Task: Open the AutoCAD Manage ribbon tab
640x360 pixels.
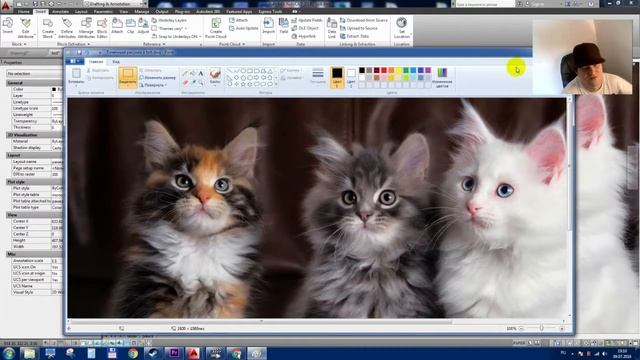Action: (x=142, y=11)
